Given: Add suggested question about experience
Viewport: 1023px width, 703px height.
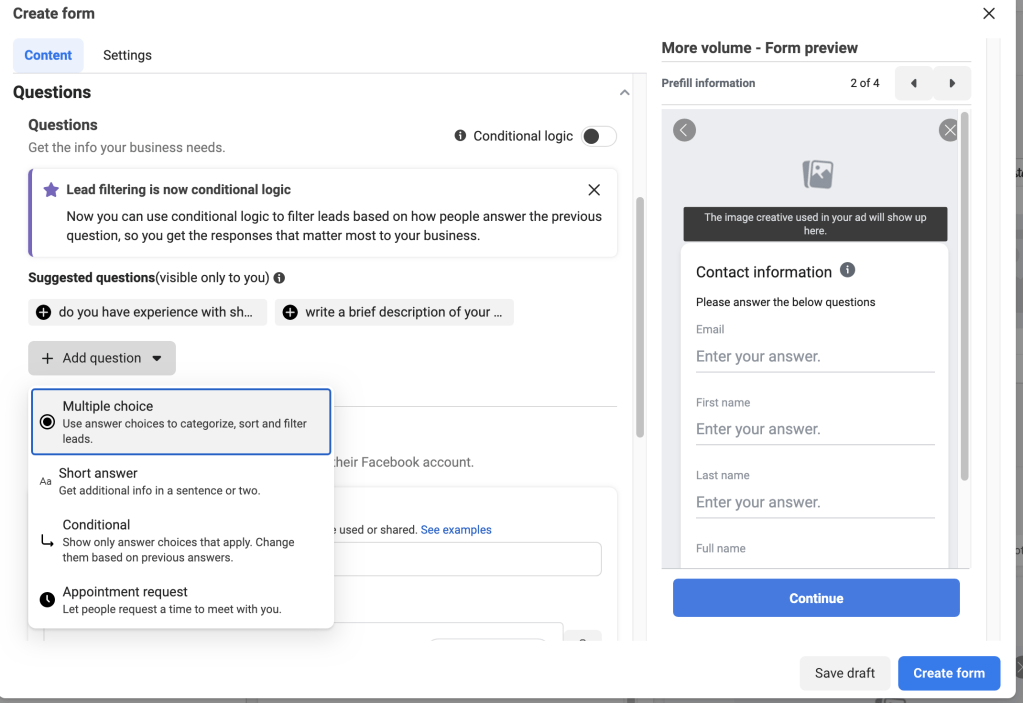Looking at the screenshot, I should click(148, 312).
